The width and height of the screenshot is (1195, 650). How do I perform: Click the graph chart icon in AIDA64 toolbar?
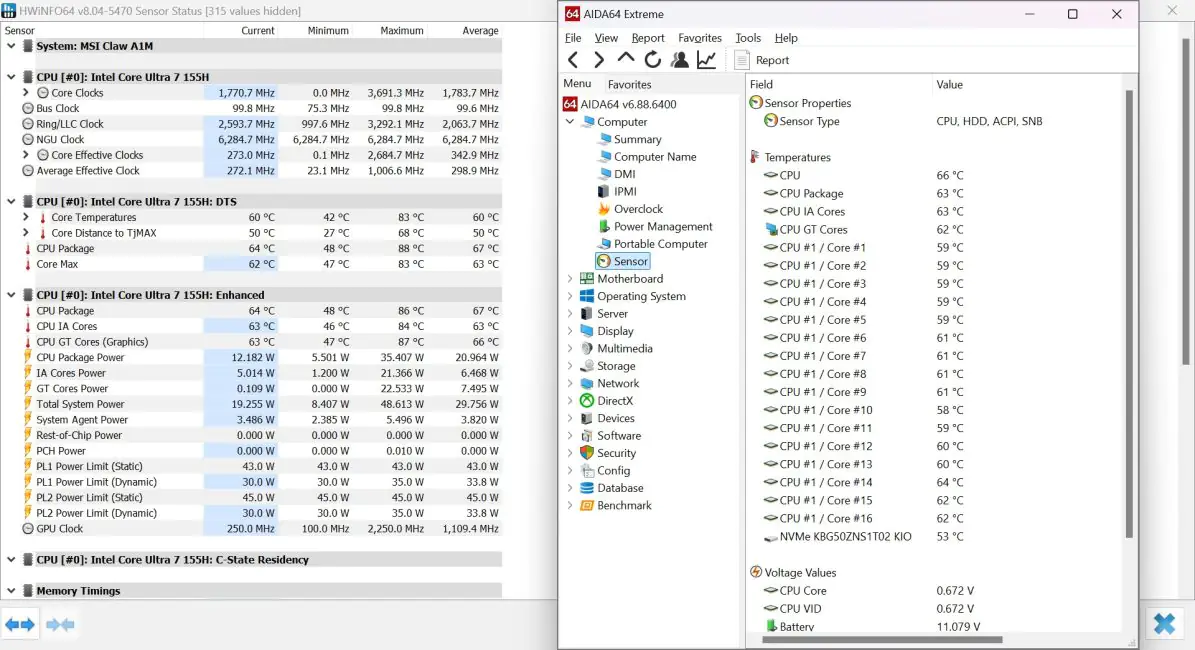point(706,59)
